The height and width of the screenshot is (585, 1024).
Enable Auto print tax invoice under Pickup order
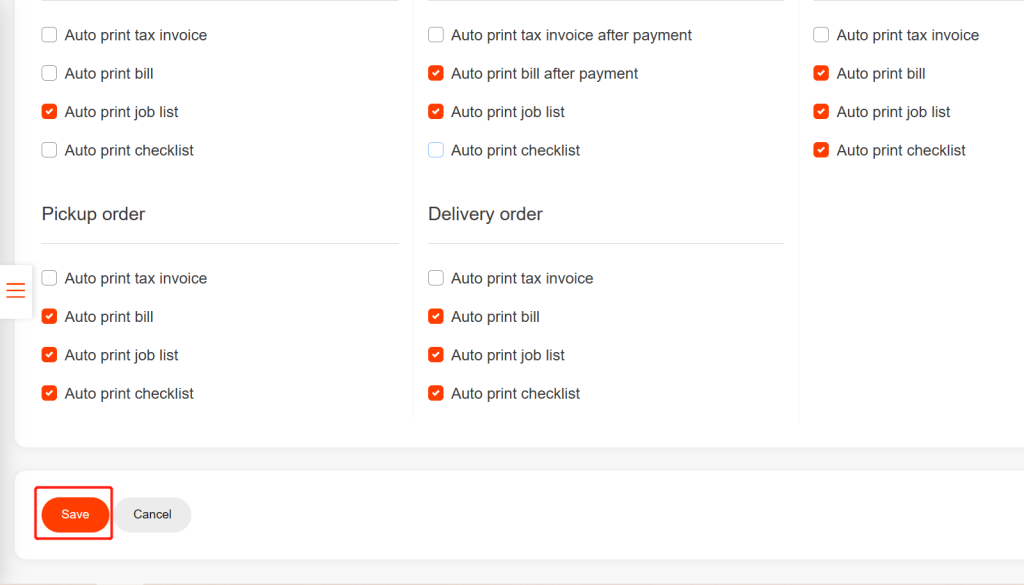[x=50, y=279]
